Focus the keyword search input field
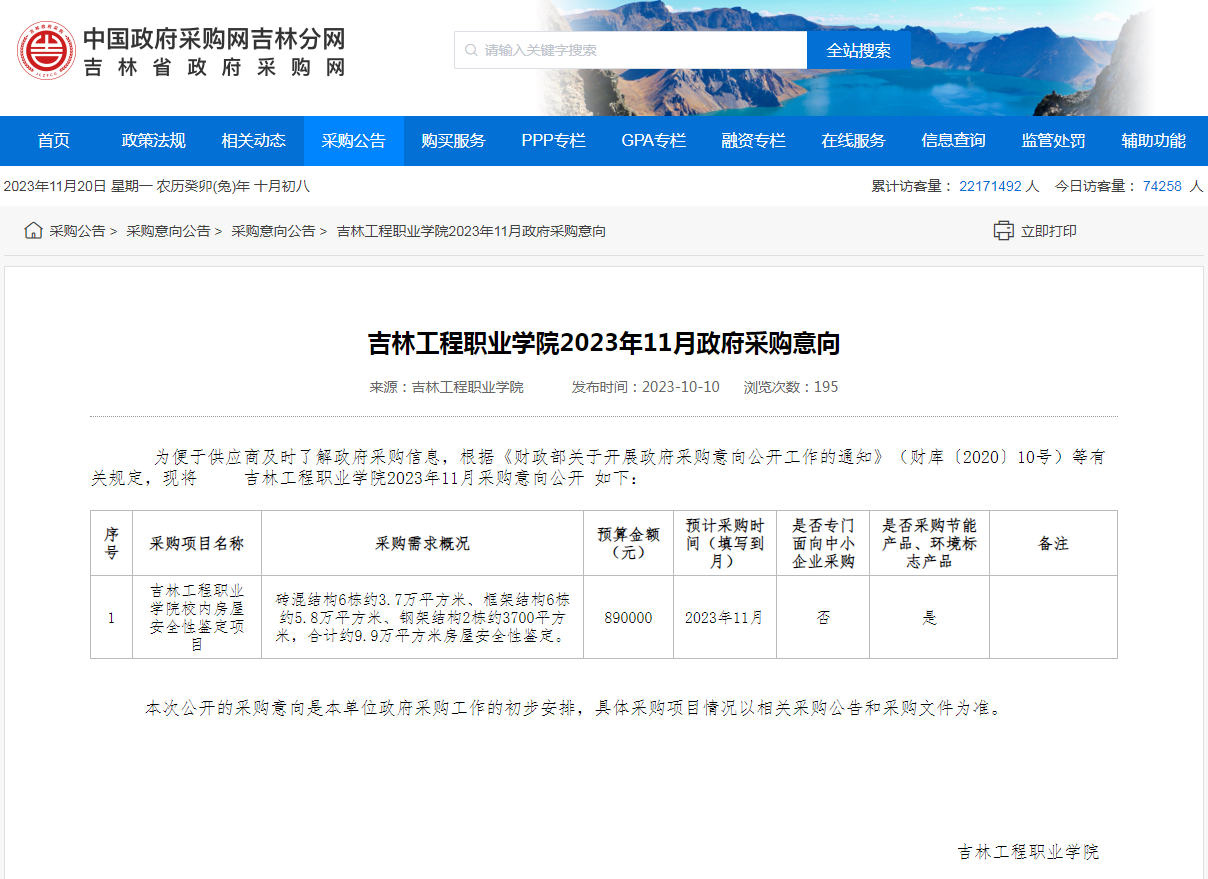1208x879 pixels. point(630,50)
